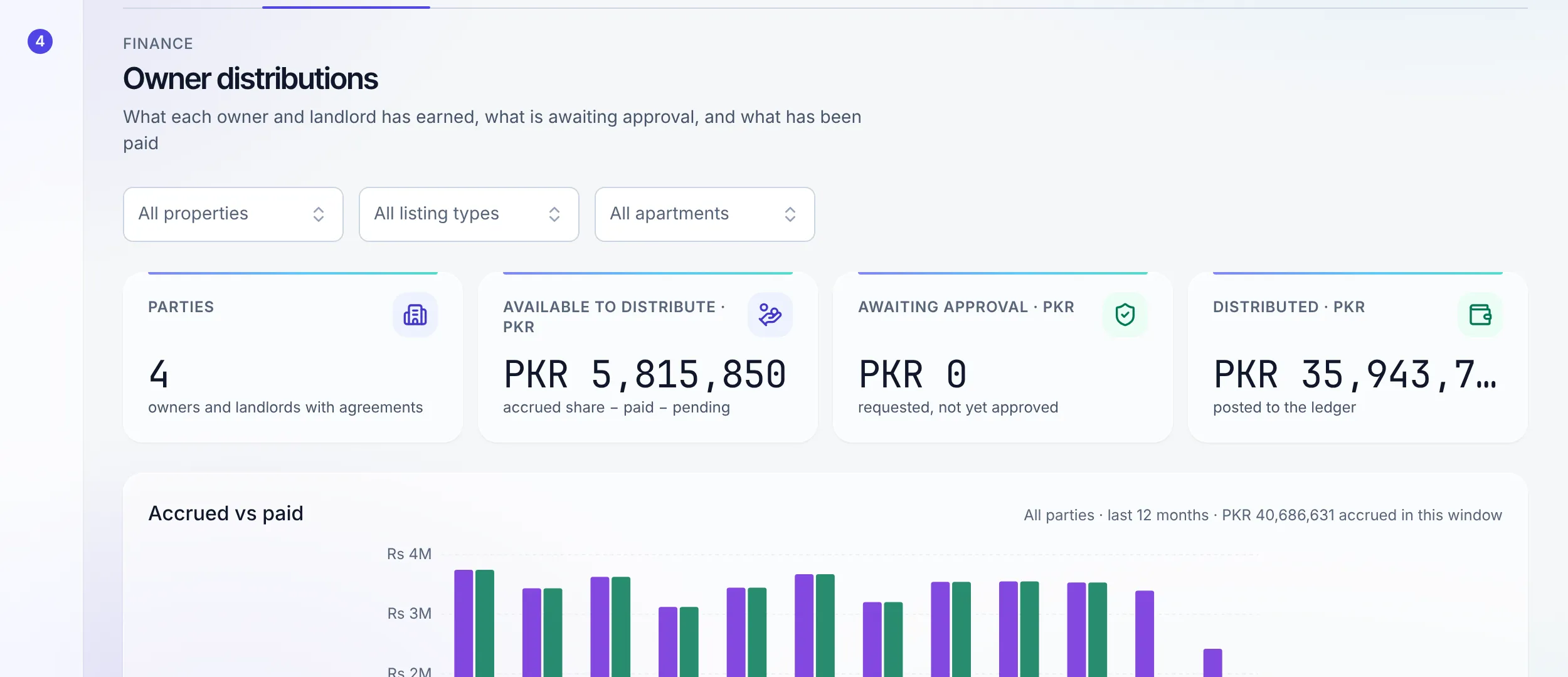Click 'requested, not yet approved' caption
Screen dimensions: 1568x677
[x=958, y=407]
